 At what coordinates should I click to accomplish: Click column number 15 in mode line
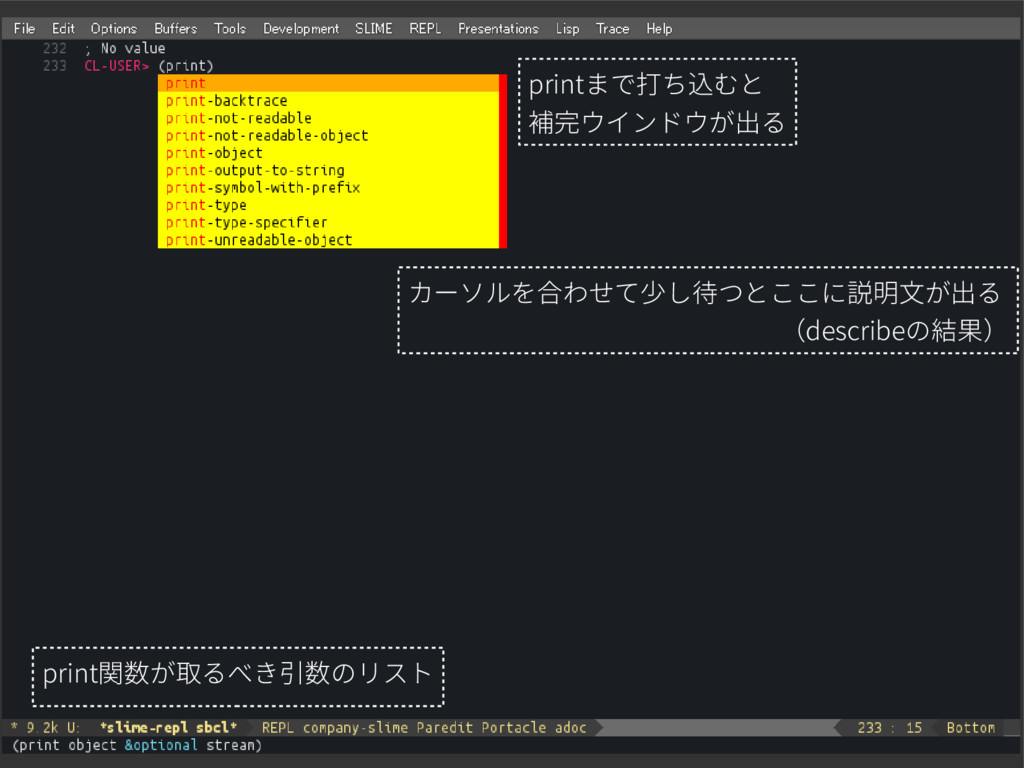(x=914, y=728)
